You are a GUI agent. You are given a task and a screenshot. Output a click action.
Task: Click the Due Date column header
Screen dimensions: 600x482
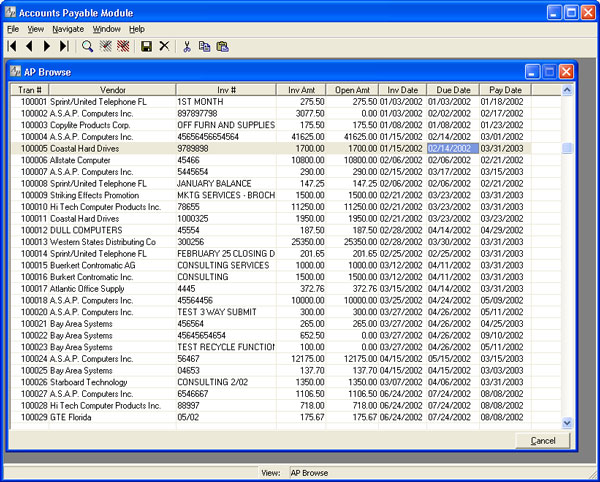click(453, 90)
